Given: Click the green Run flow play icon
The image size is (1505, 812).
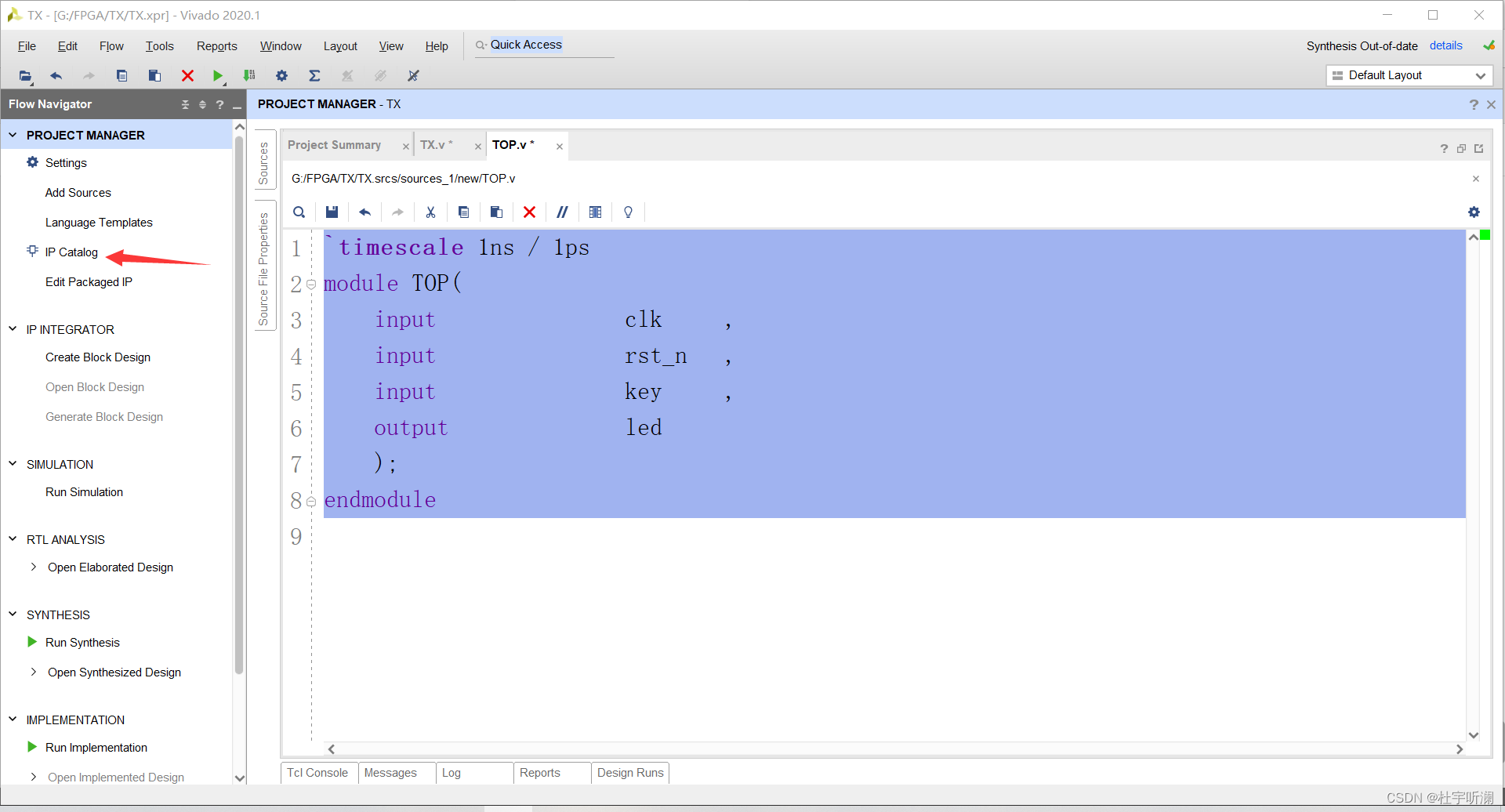Looking at the screenshot, I should tap(218, 76).
